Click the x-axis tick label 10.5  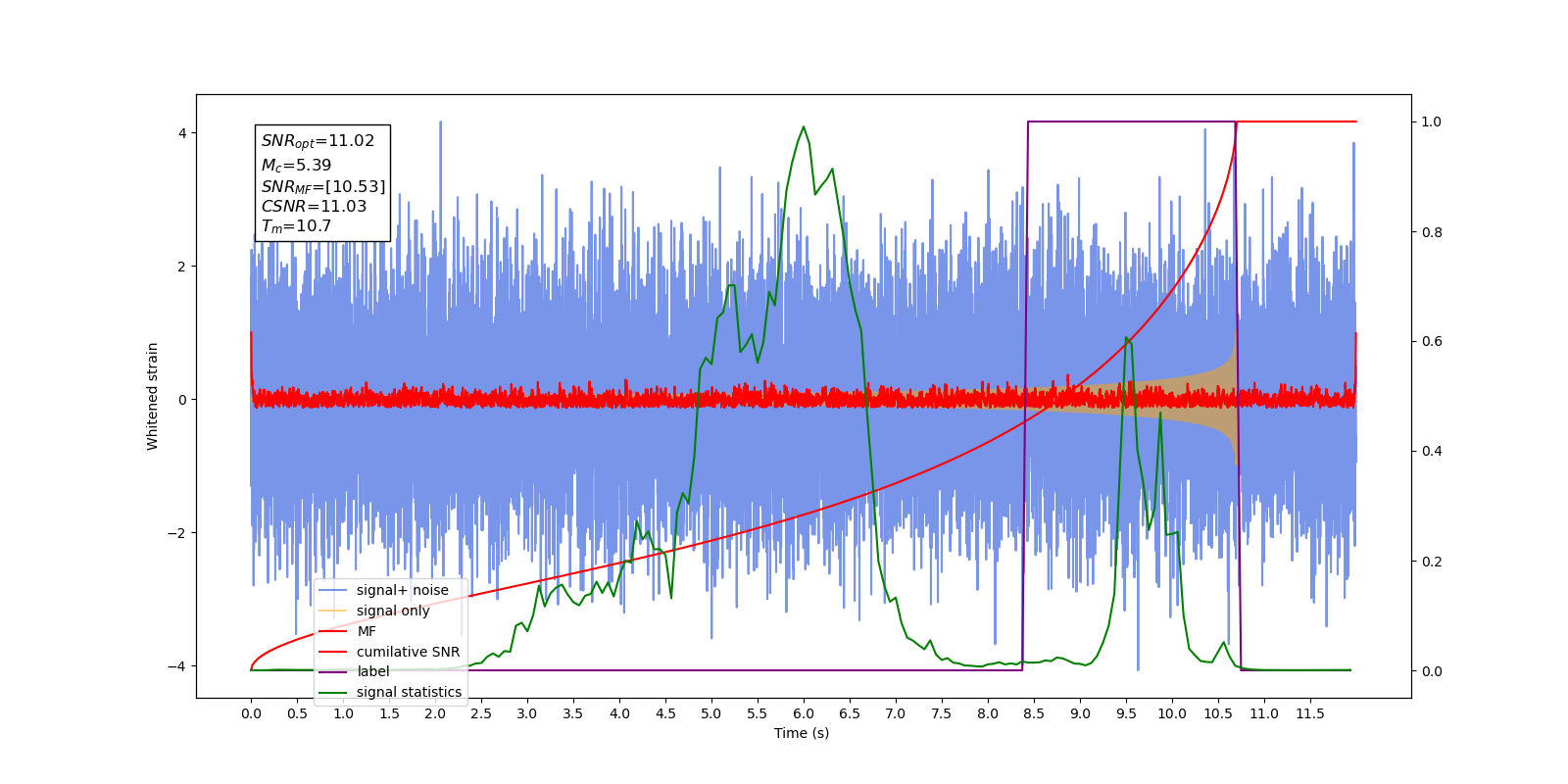[1218, 713]
